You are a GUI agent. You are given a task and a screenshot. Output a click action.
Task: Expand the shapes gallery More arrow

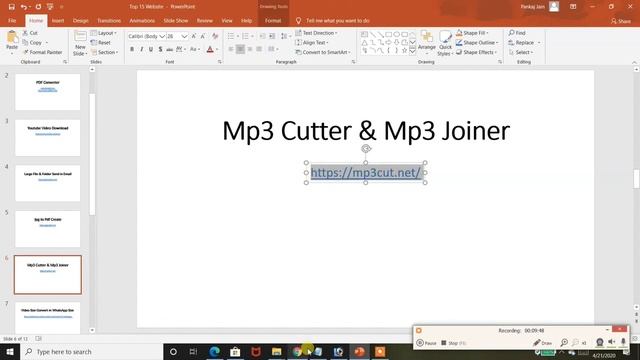pyautogui.click(x=413, y=51)
